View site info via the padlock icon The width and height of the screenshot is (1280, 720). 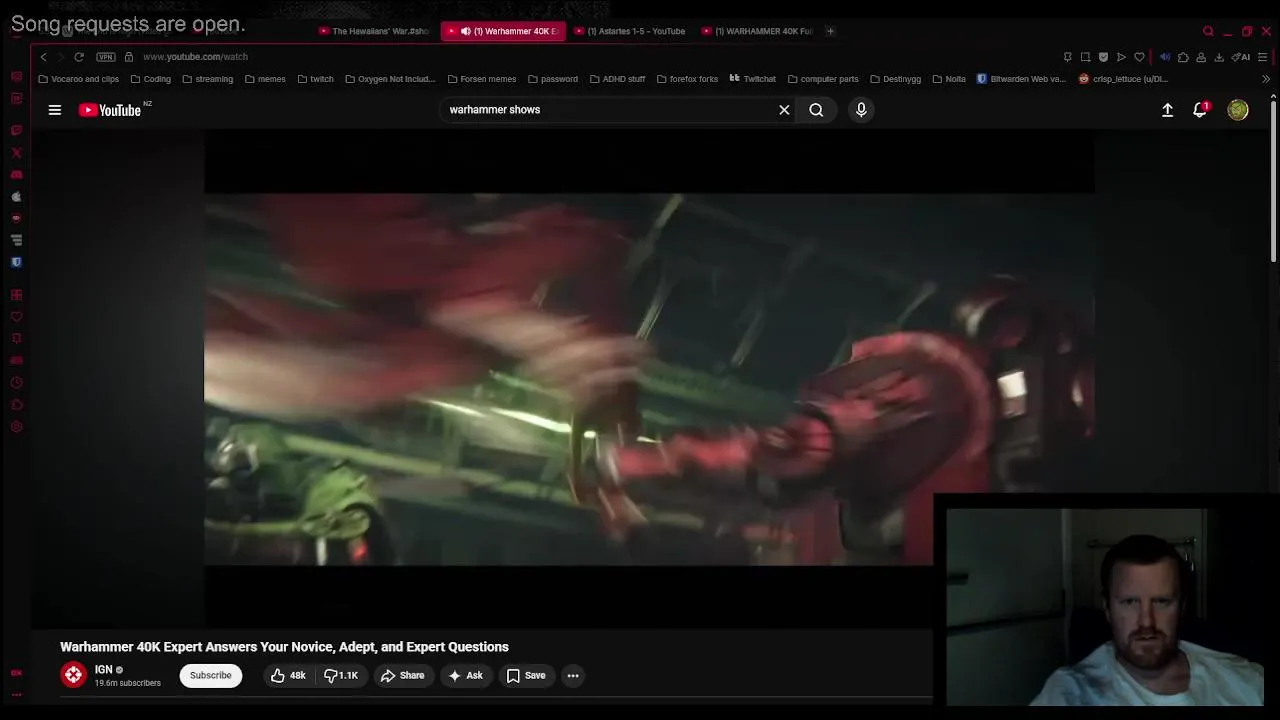(129, 57)
